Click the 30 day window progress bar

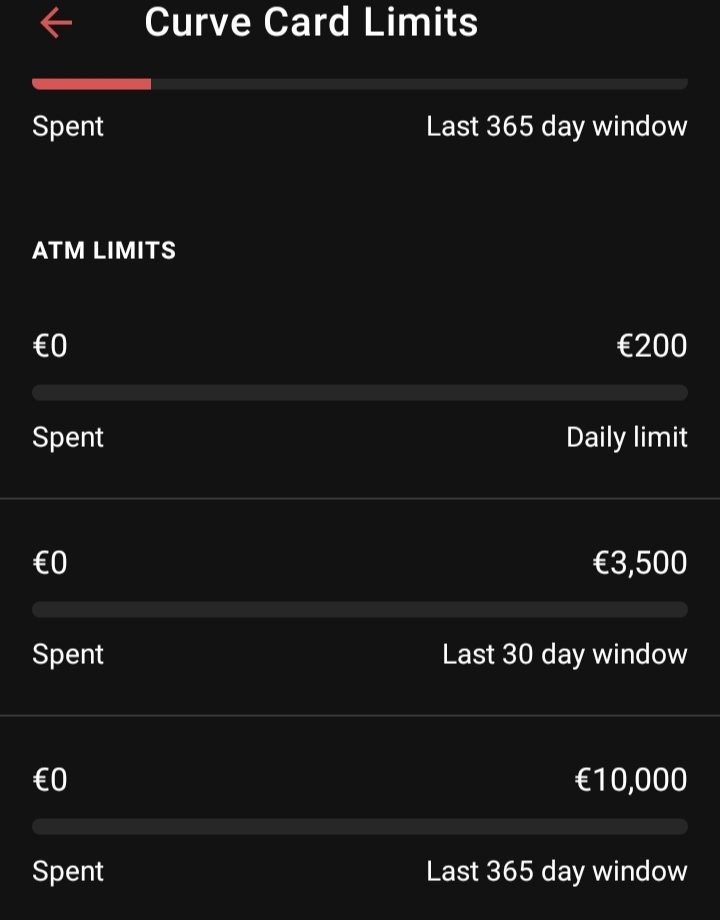point(360,610)
